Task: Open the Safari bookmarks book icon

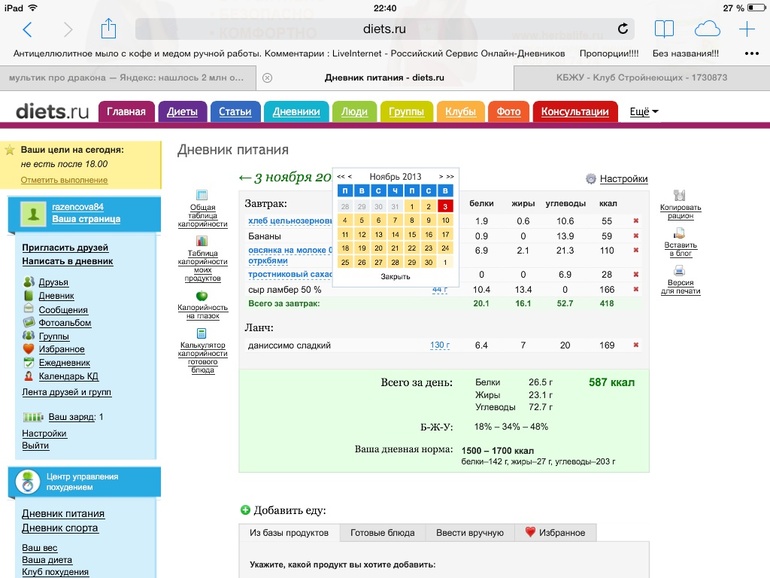Action: (664, 29)
